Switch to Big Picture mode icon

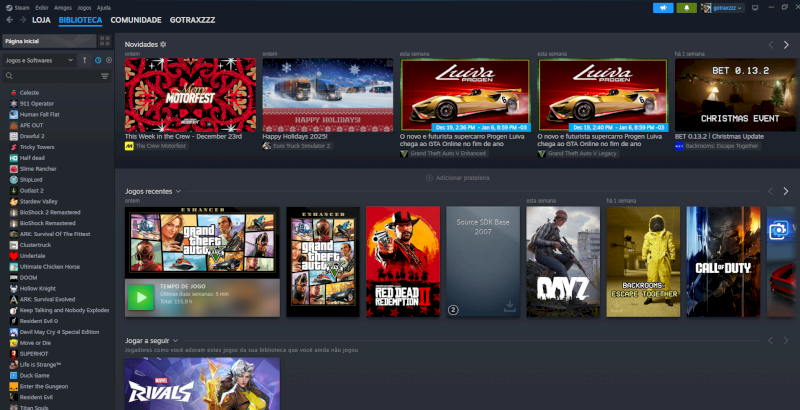coord(755,8)
